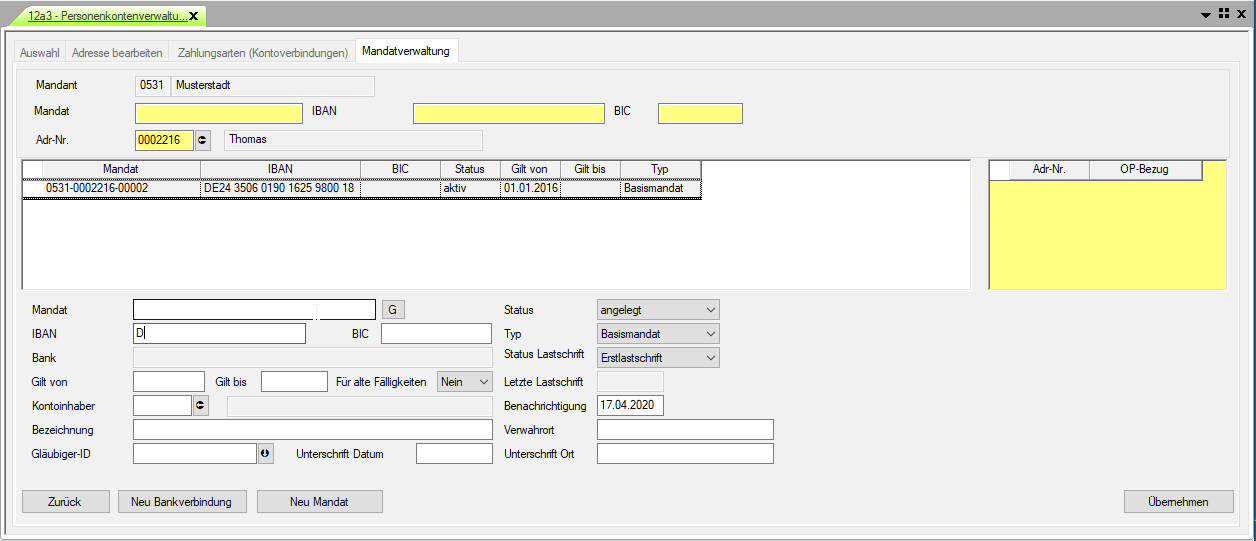This screenshot has height=541, width=1256.
Task: Click the Neu Bankverbindung button
Action: point(181,502)
